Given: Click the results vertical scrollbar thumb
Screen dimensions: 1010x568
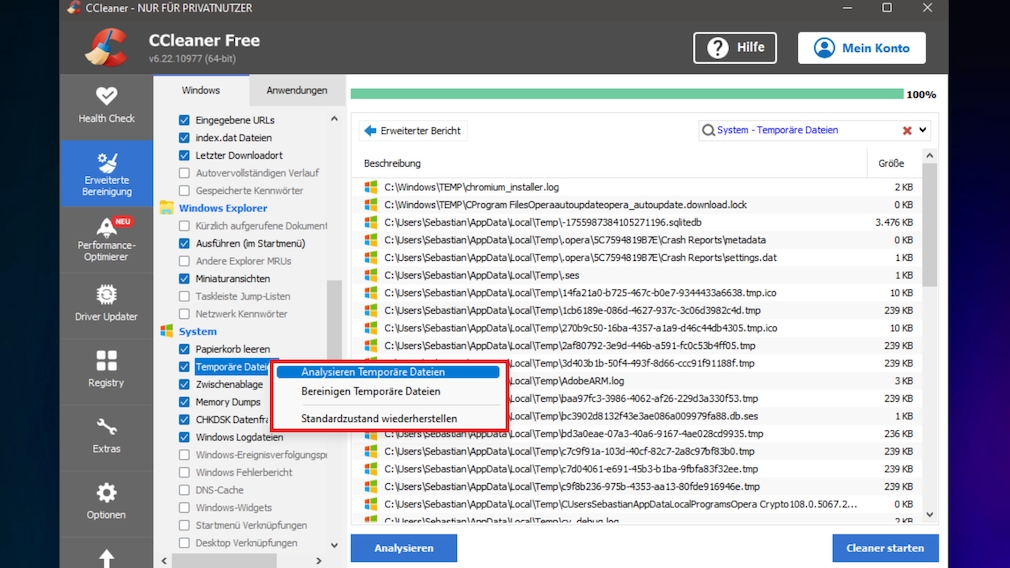Looking at the screenshot, I should 929,225.
